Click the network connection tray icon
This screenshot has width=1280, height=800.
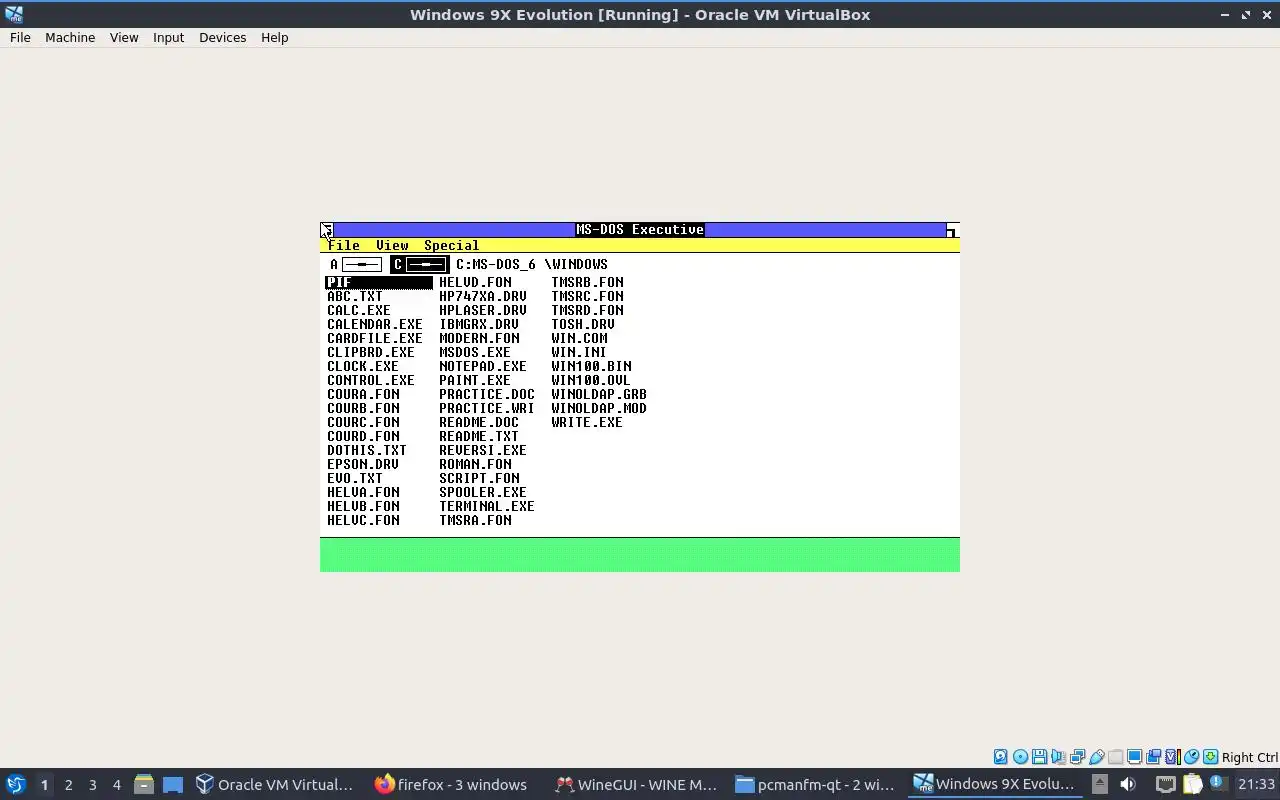pos(1166,784)
